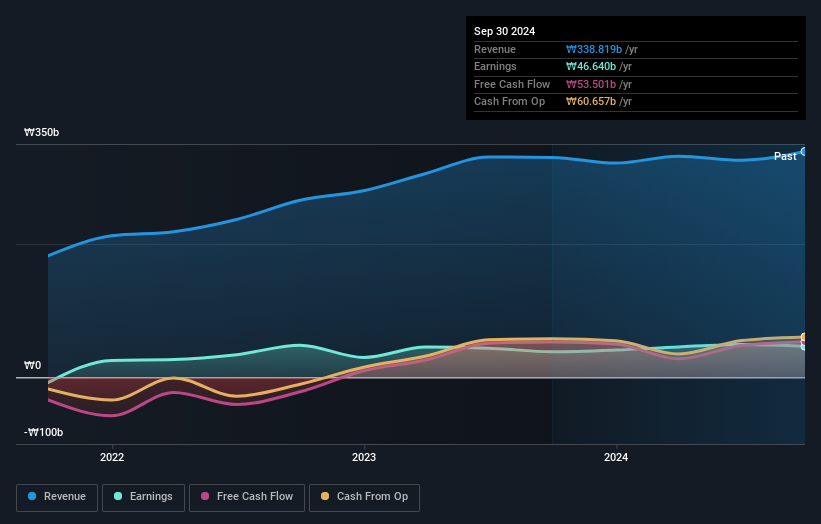Click the 2024 x-axis label
Viewport: 821px width, 524px height.
pos(616,458)
